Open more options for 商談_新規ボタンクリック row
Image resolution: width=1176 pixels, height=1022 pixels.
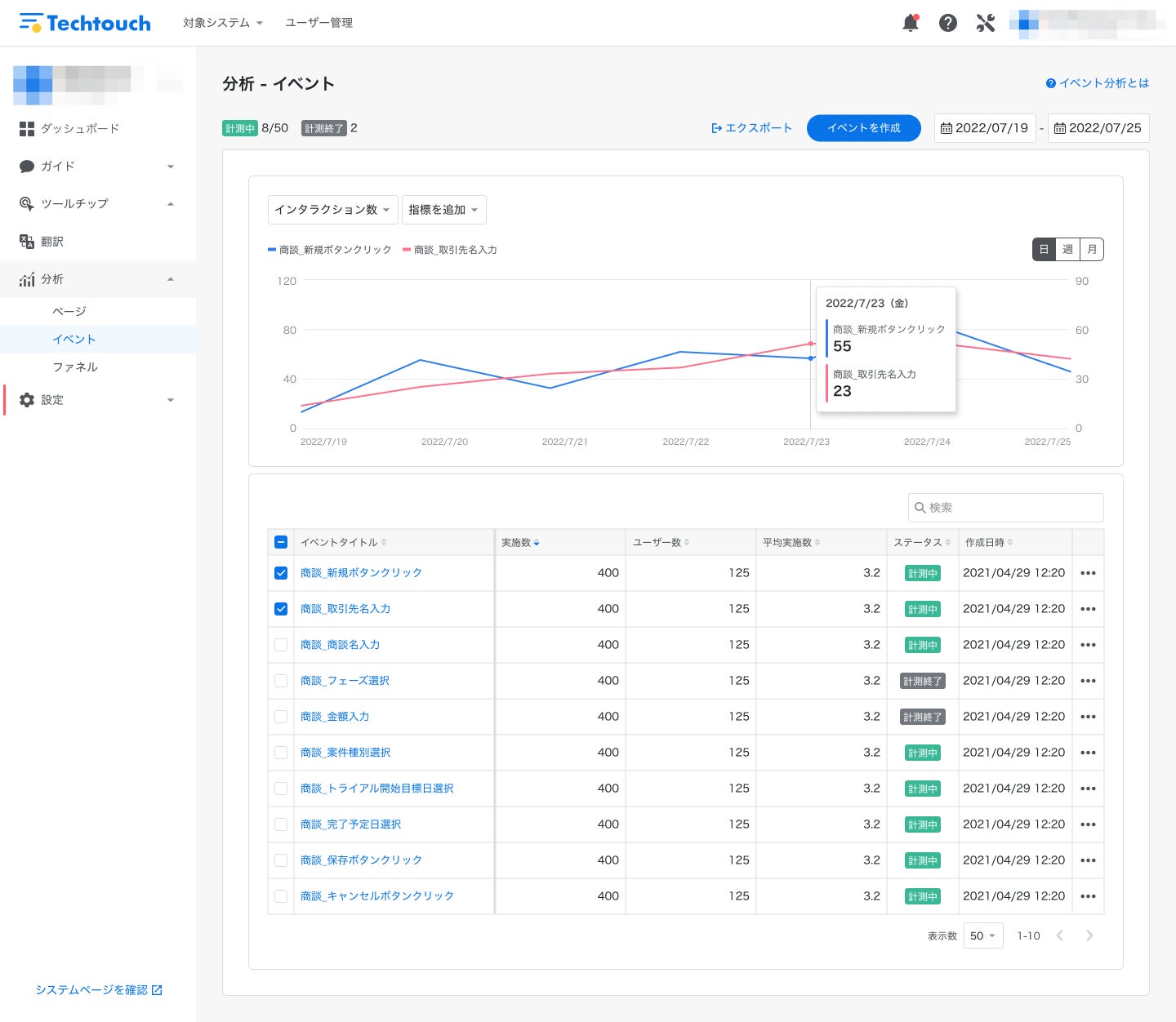point(1088,573)
